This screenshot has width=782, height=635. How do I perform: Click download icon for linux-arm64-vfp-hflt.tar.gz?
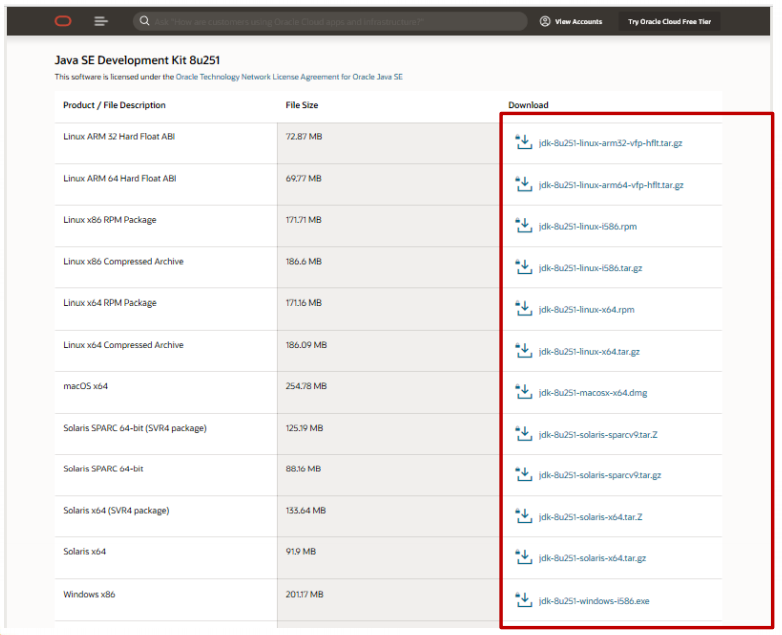pyautogui.click(x=524, y=184)
